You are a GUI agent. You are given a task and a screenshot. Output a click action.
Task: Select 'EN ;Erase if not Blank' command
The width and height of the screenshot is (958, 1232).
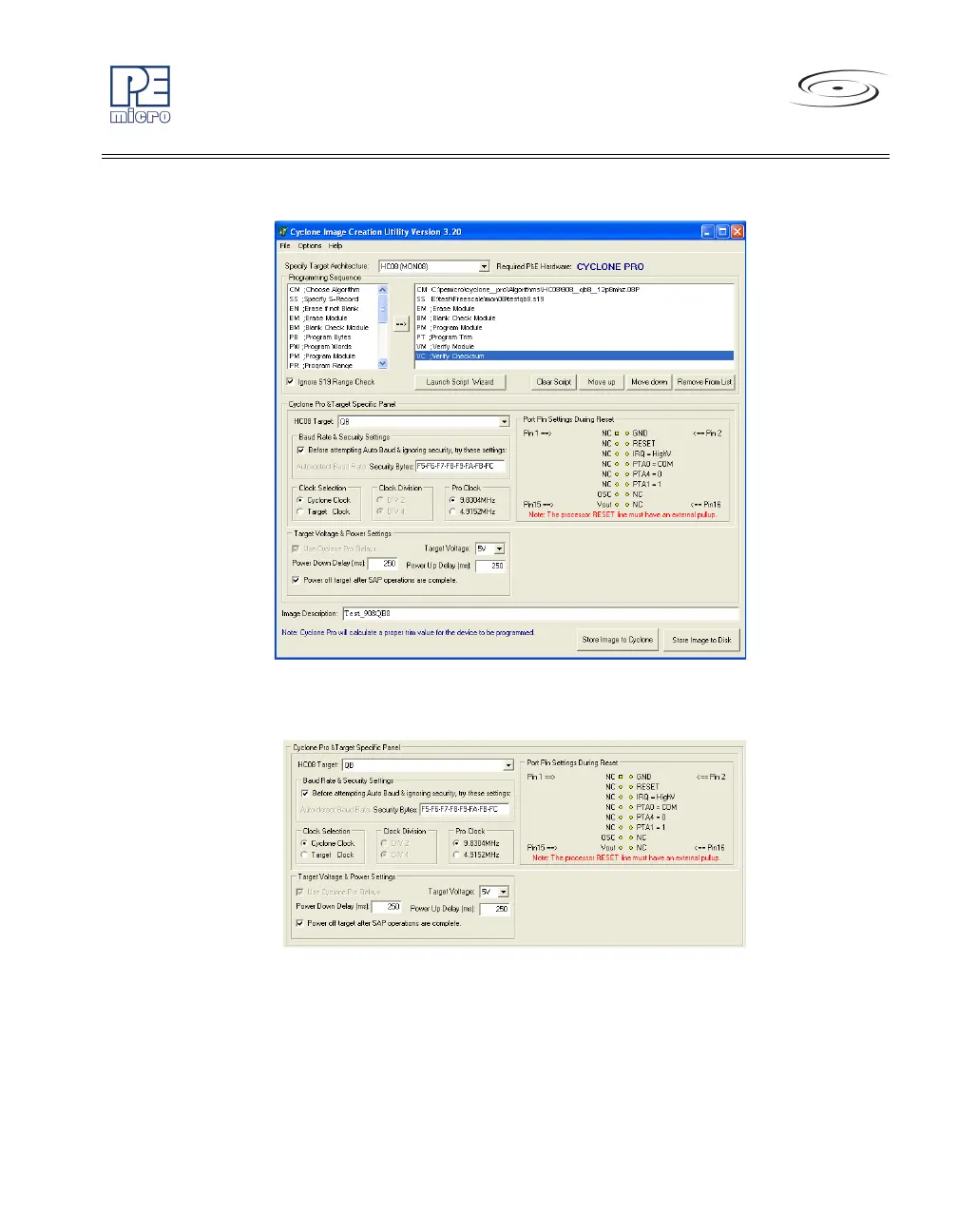click(333, 309)
